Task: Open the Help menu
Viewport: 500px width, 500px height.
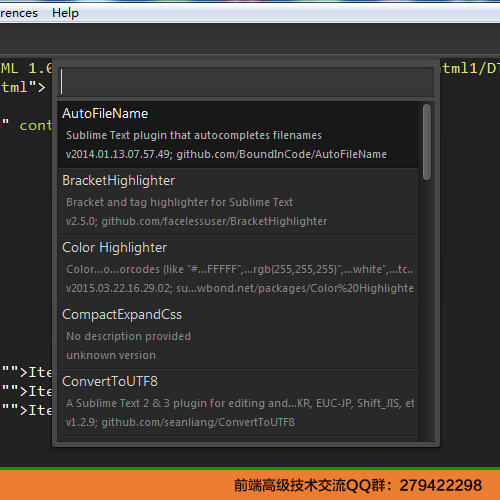Action: (65, 13)
